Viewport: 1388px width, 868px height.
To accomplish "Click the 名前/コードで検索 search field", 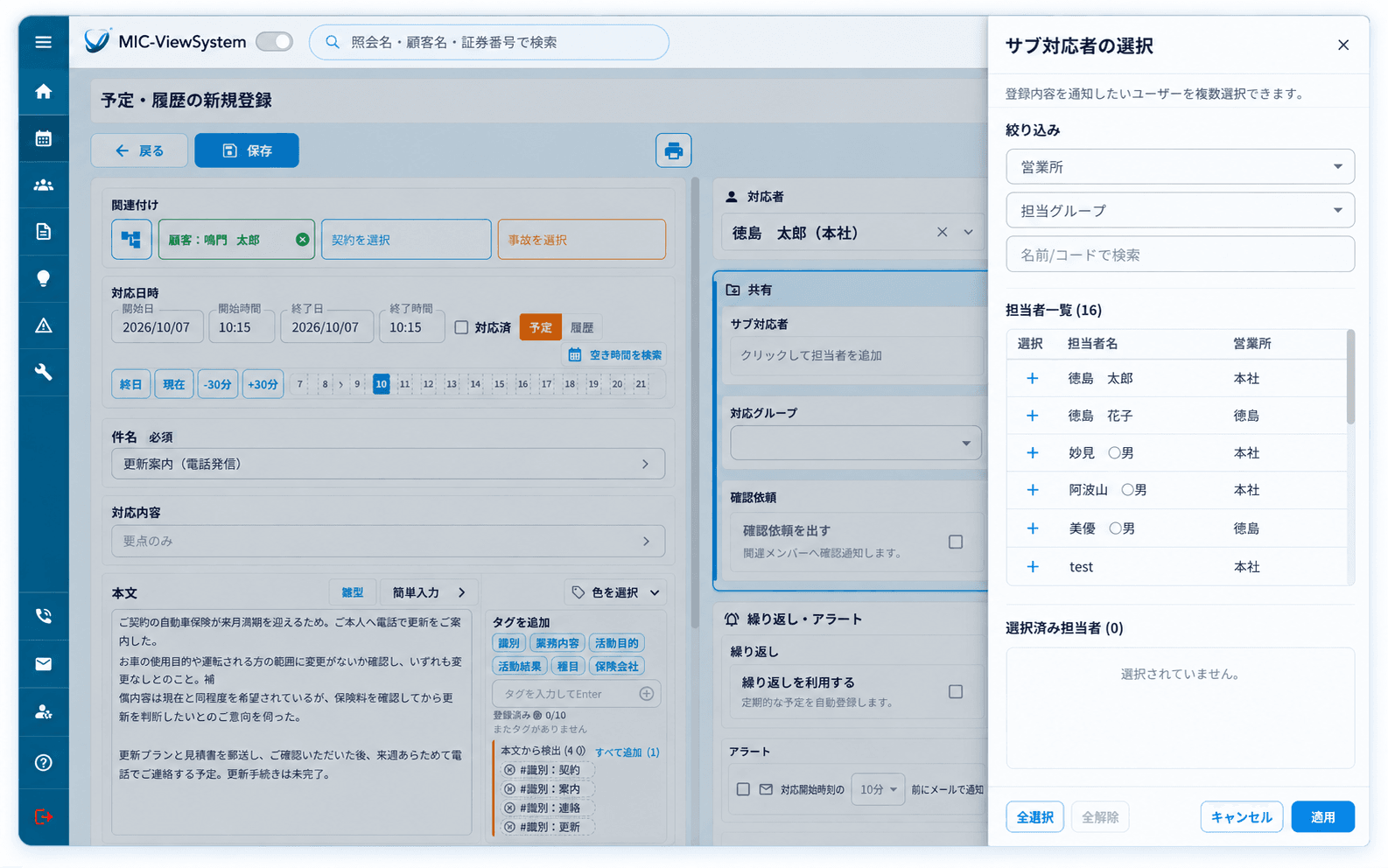I will (1180, 255).
